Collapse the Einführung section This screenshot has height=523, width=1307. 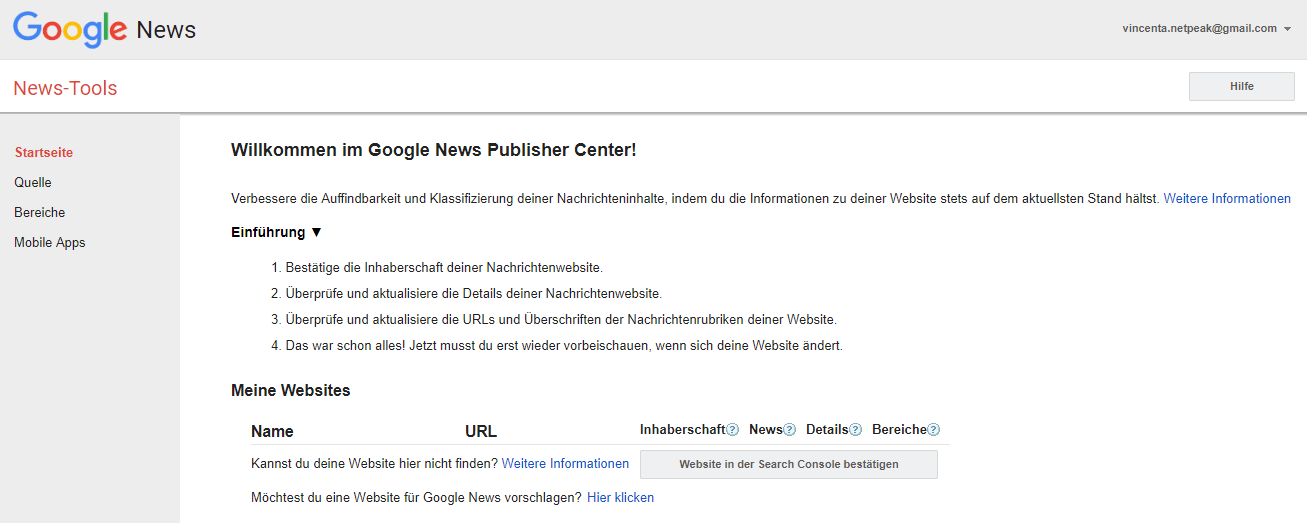click(277, 232)
